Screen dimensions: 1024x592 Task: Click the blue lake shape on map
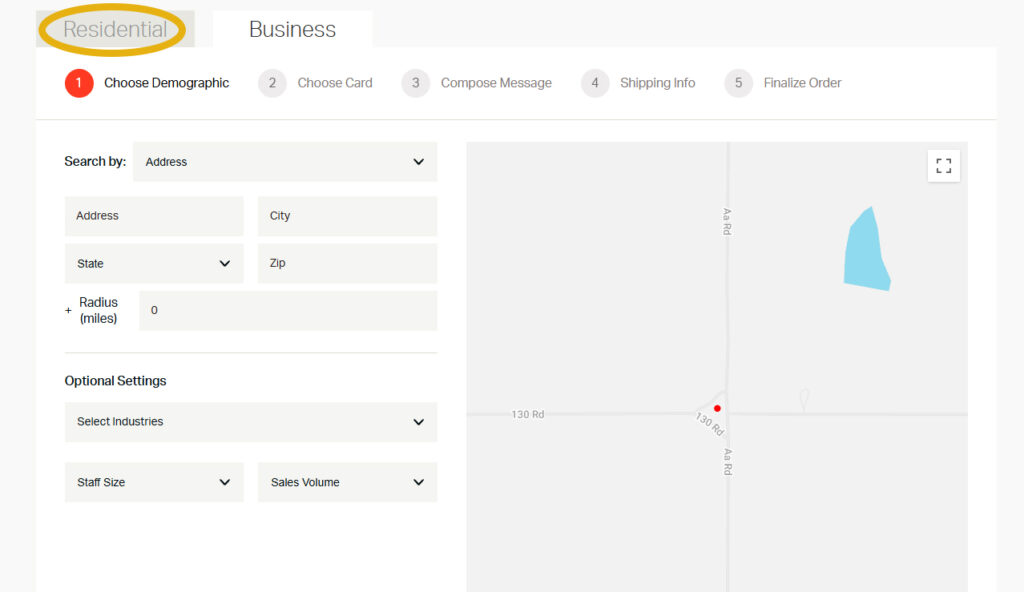(865, 252)
